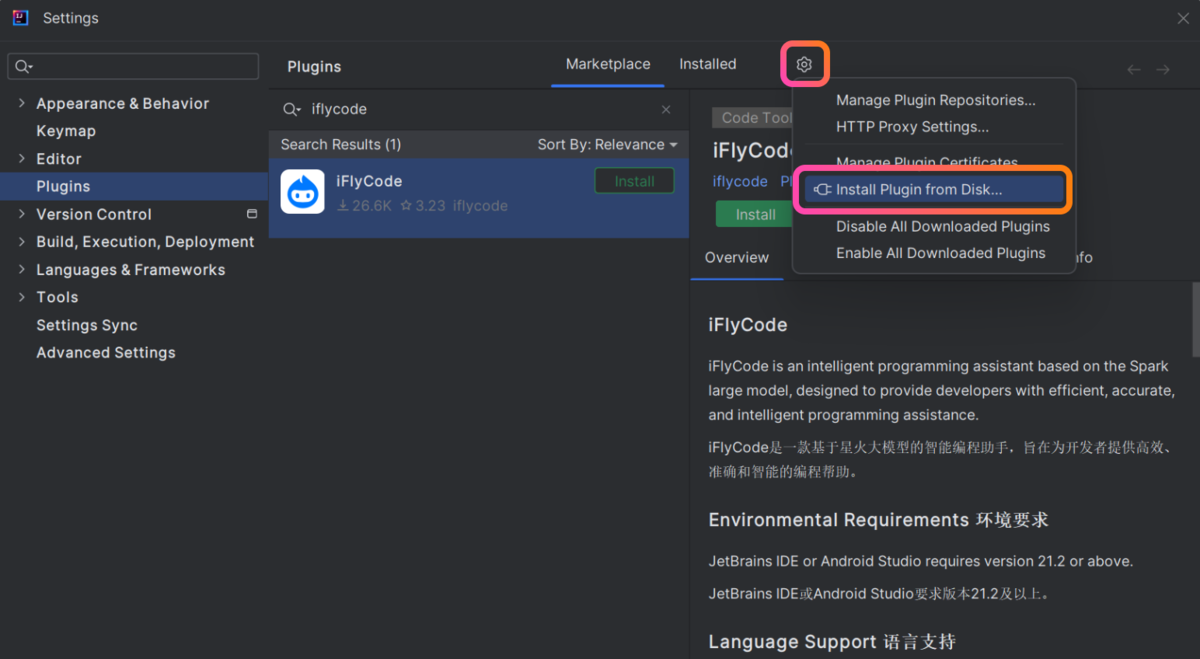Image resolution: width=1200 pixels, height=659 pixels.
Task: Click the Version Control project-level marker icon
Action: 252,214
